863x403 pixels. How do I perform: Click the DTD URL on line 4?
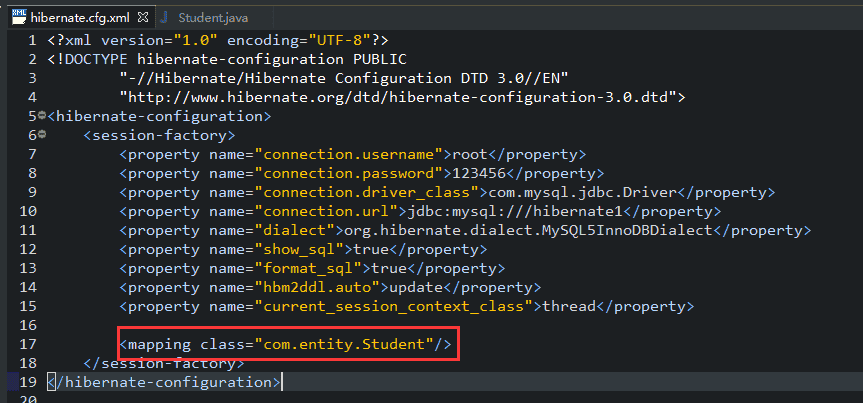400,97
